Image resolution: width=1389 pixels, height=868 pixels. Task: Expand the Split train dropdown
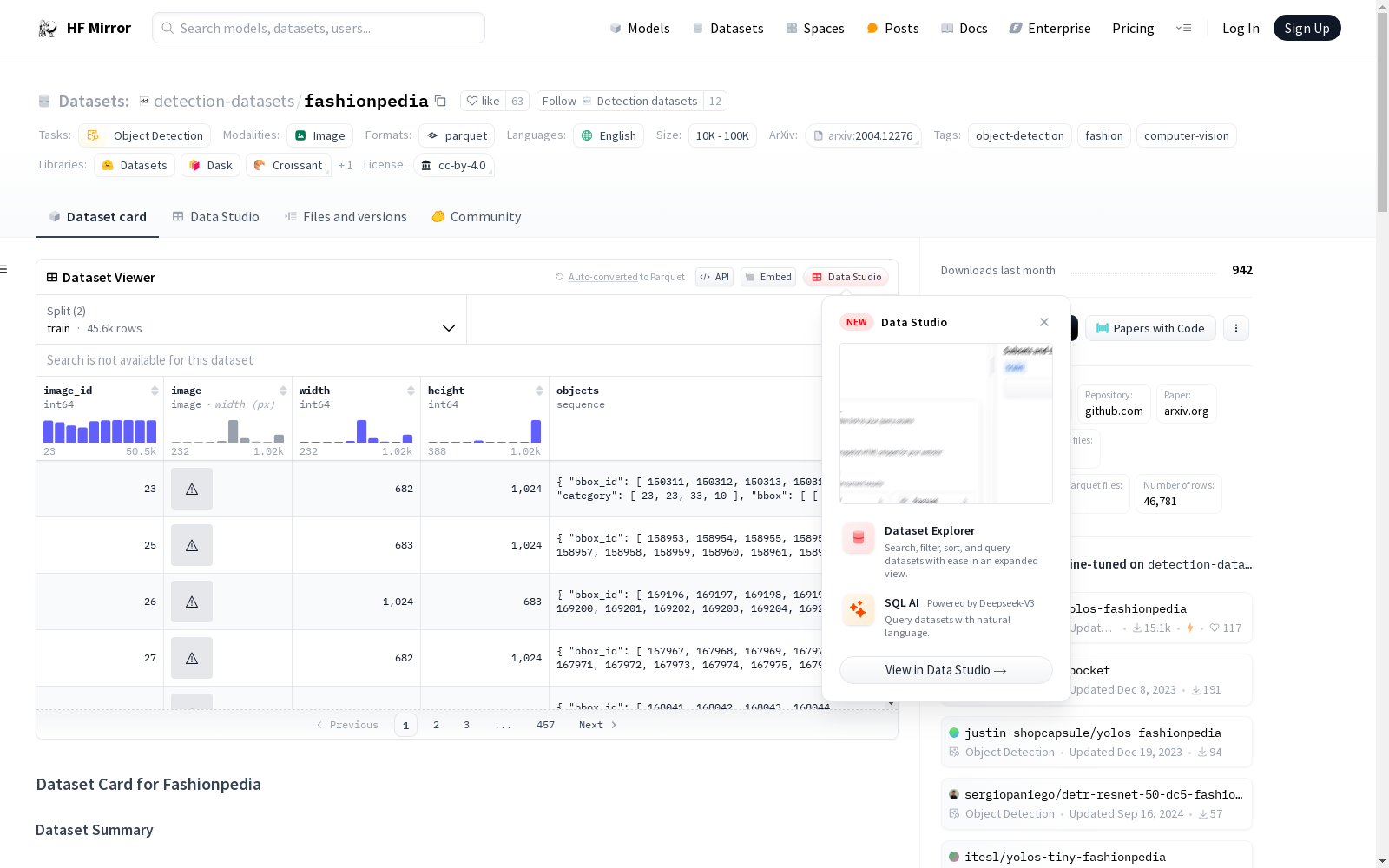click(x=252, y=319)
